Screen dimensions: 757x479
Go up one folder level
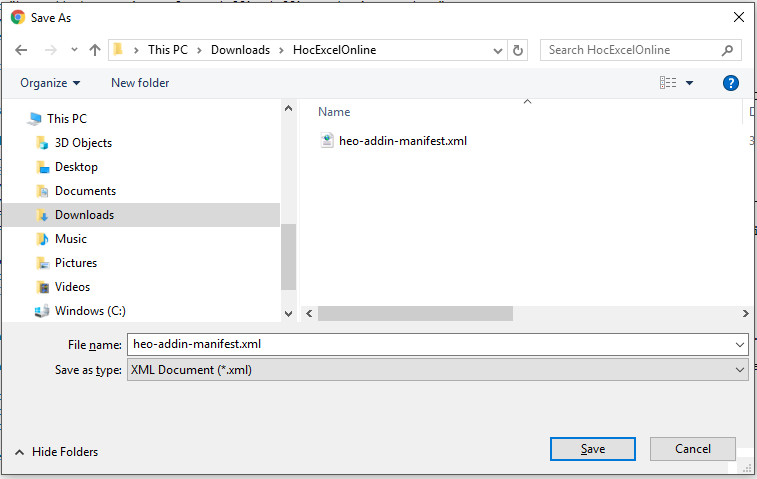pos(95,50)
